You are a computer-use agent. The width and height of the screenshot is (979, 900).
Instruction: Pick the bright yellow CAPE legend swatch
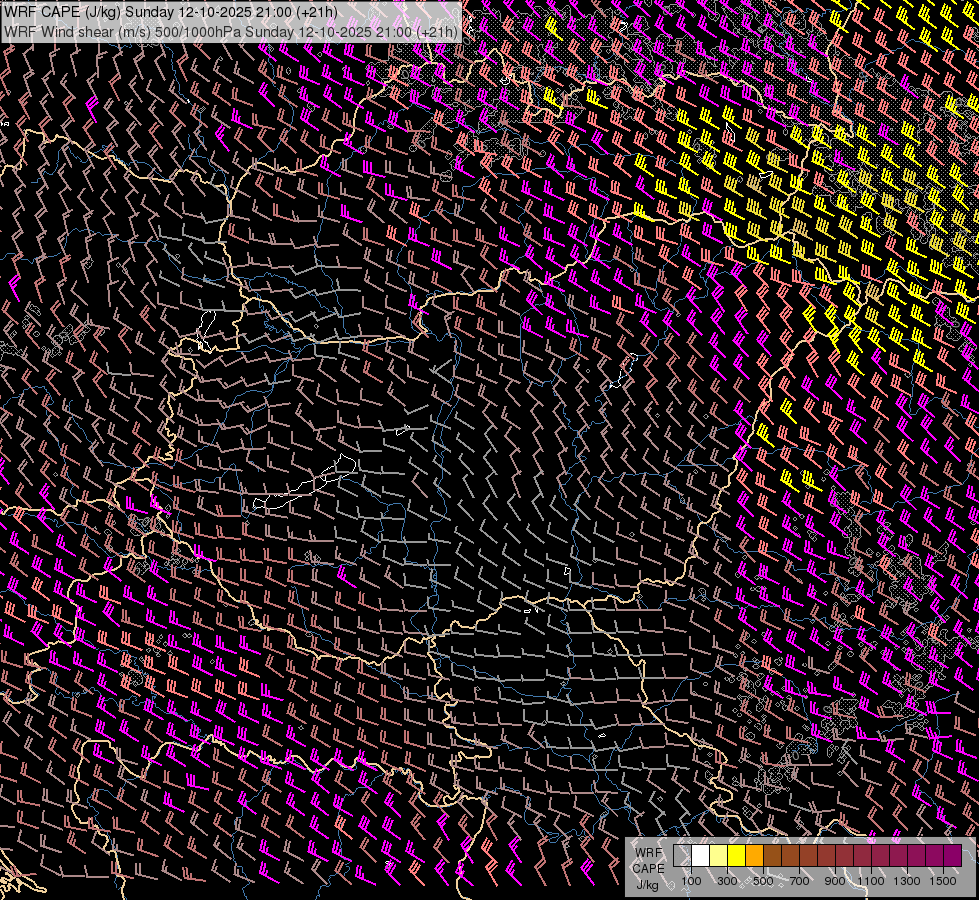click(736, 856)
